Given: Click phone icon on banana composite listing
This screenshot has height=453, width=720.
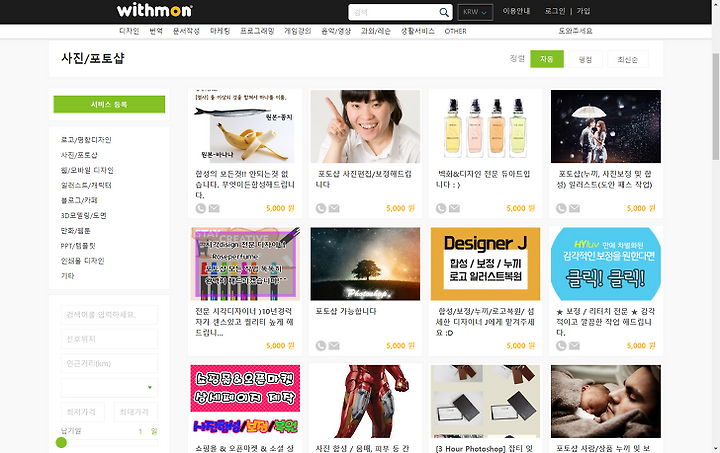Looking at the screenshot, I should (201, 208).
